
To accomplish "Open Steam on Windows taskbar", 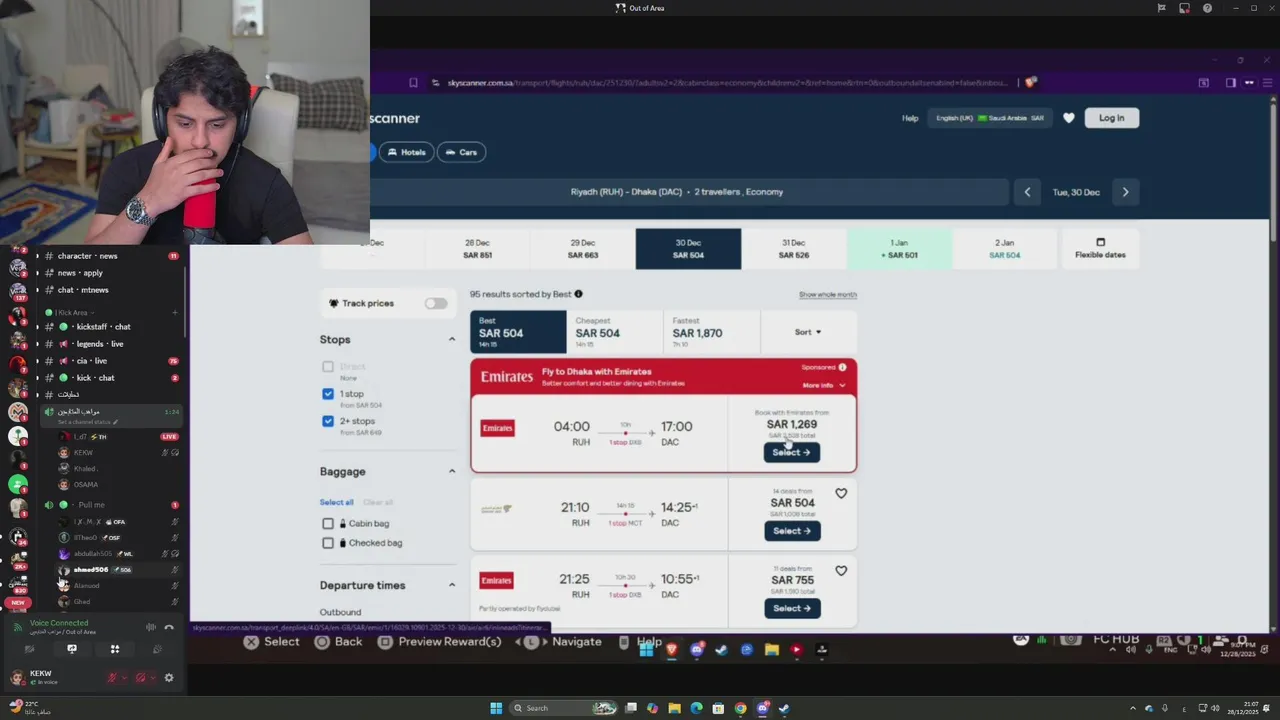I will pyautogui.click(x=784, y=708).
